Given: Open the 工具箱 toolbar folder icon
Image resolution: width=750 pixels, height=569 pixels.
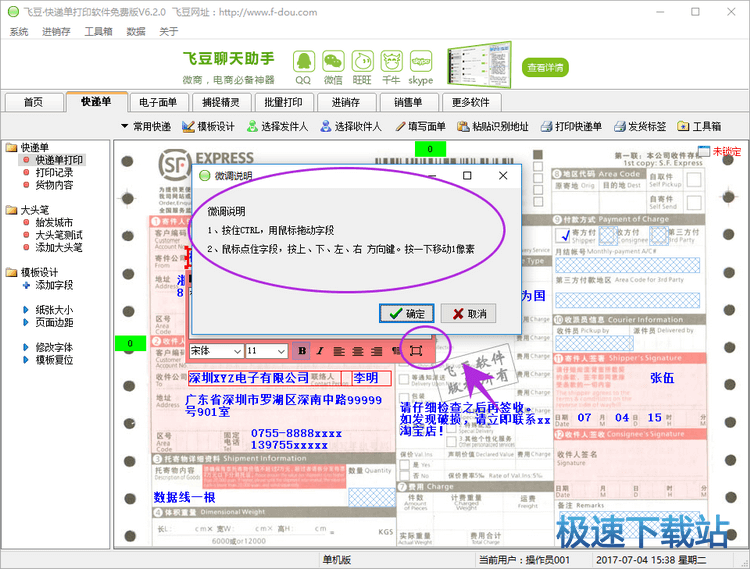Looking at the screenshot, I should (x=683, y=126).
